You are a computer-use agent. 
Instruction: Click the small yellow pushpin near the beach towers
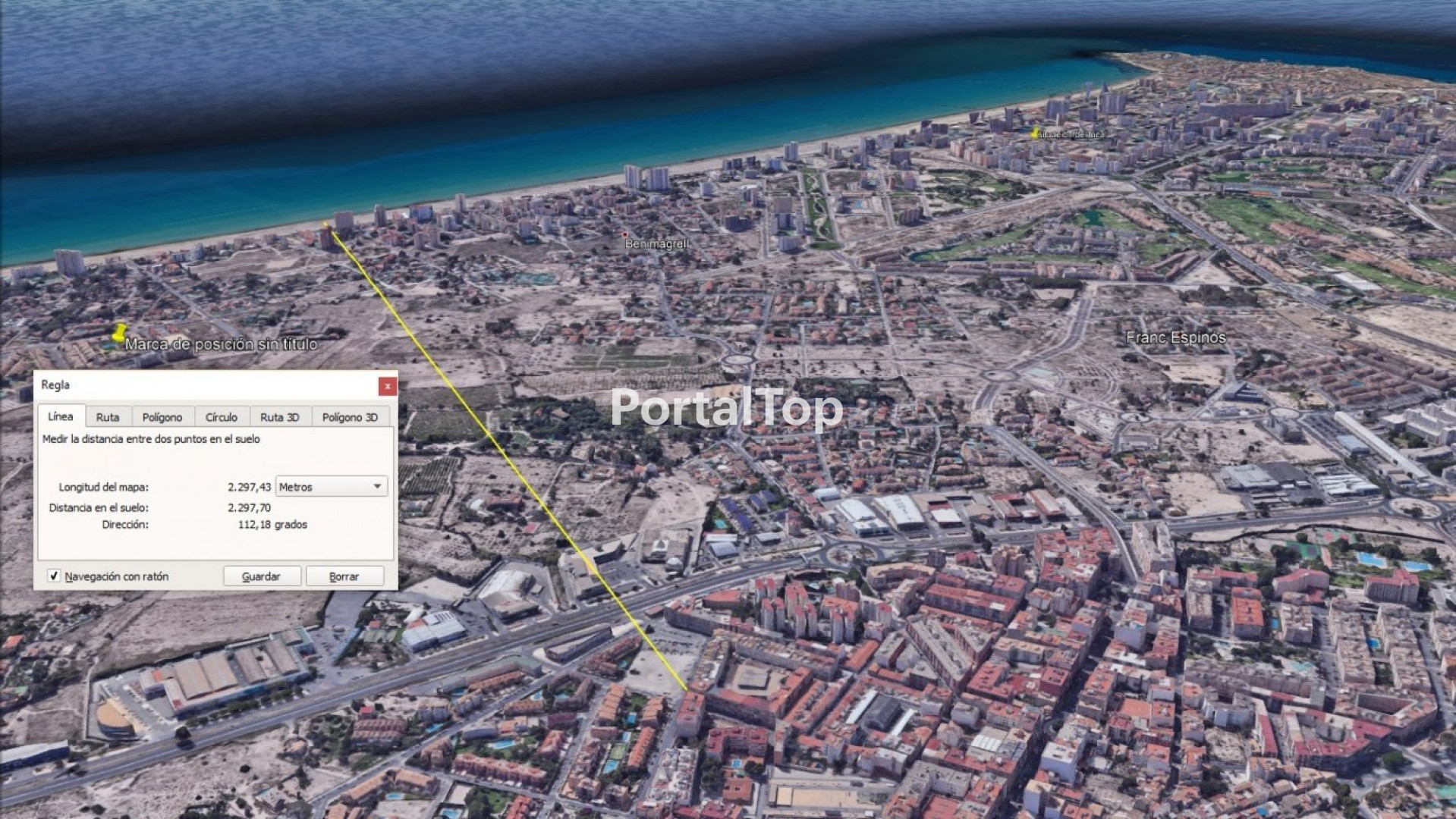1035,133
